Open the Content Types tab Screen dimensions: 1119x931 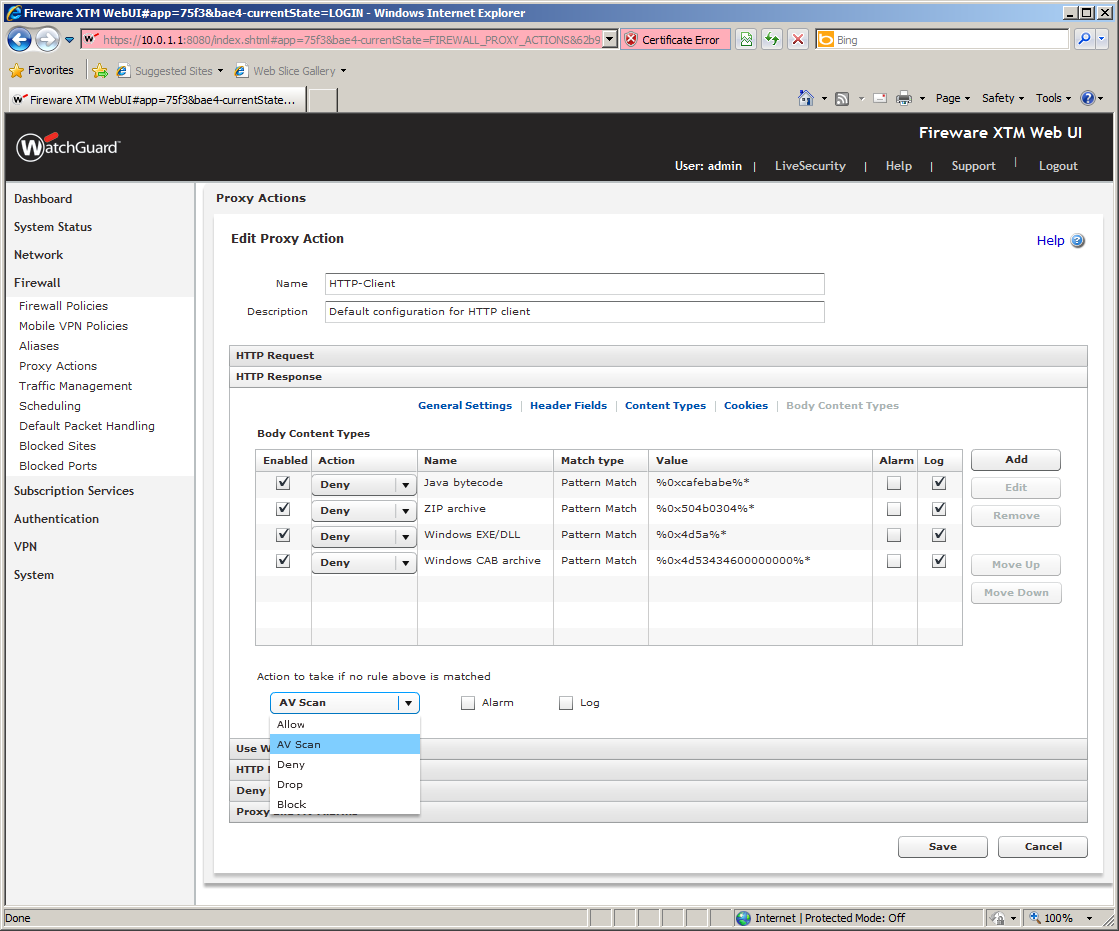click(x=665, y=405)
